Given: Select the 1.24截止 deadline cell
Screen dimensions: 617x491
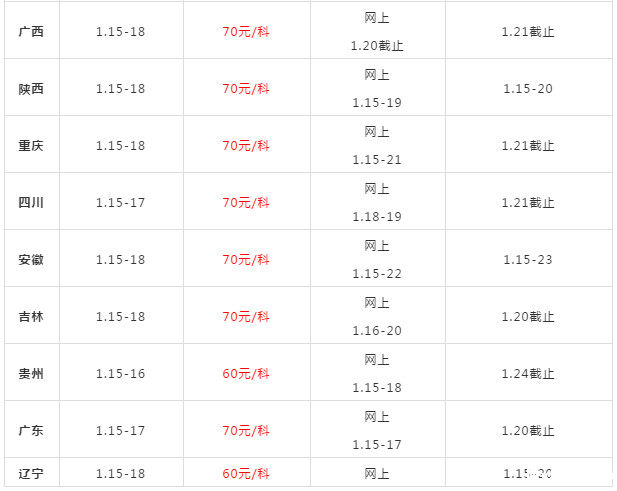Looking at the screenshot, I should (x=528, y=373).
